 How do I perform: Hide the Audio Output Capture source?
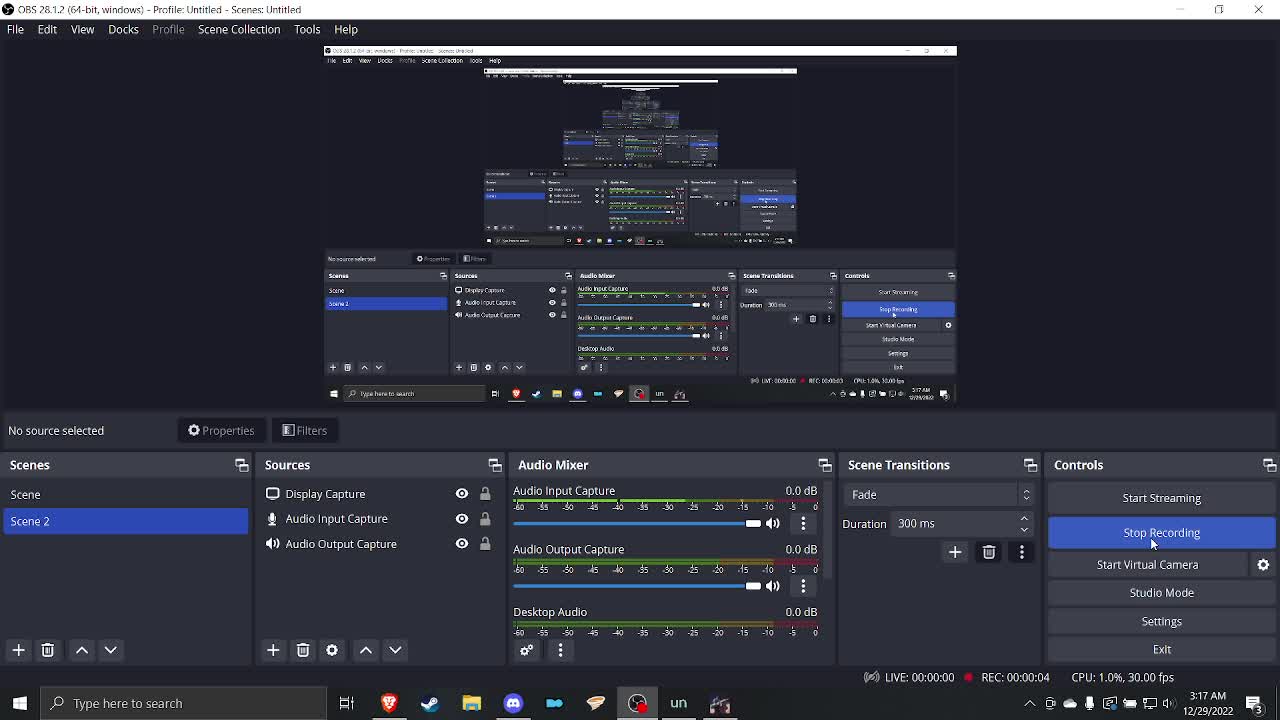(x=461, y=544)
